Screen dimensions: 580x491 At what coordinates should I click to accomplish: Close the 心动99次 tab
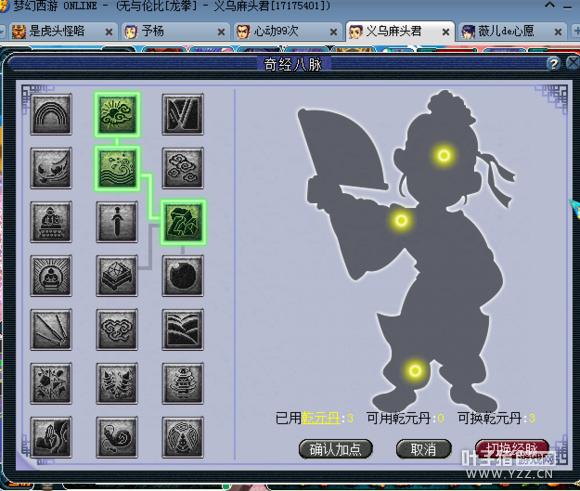[333, 32]
